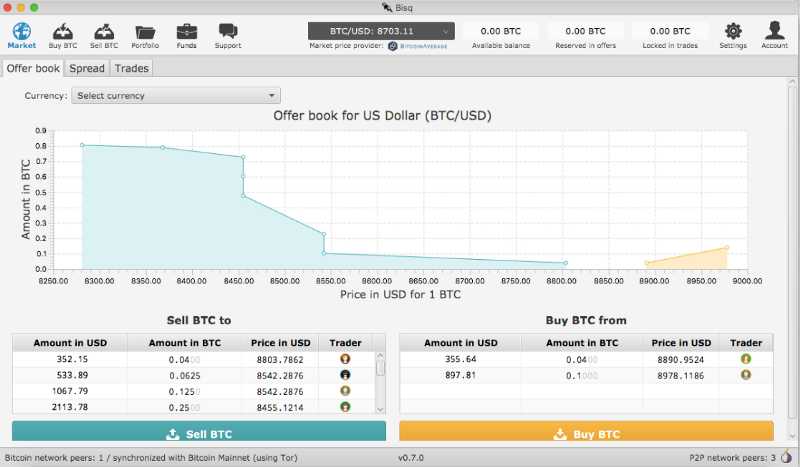
Task: Select the 0.125 BTC amount cell
Action: [x=185, y=391]
